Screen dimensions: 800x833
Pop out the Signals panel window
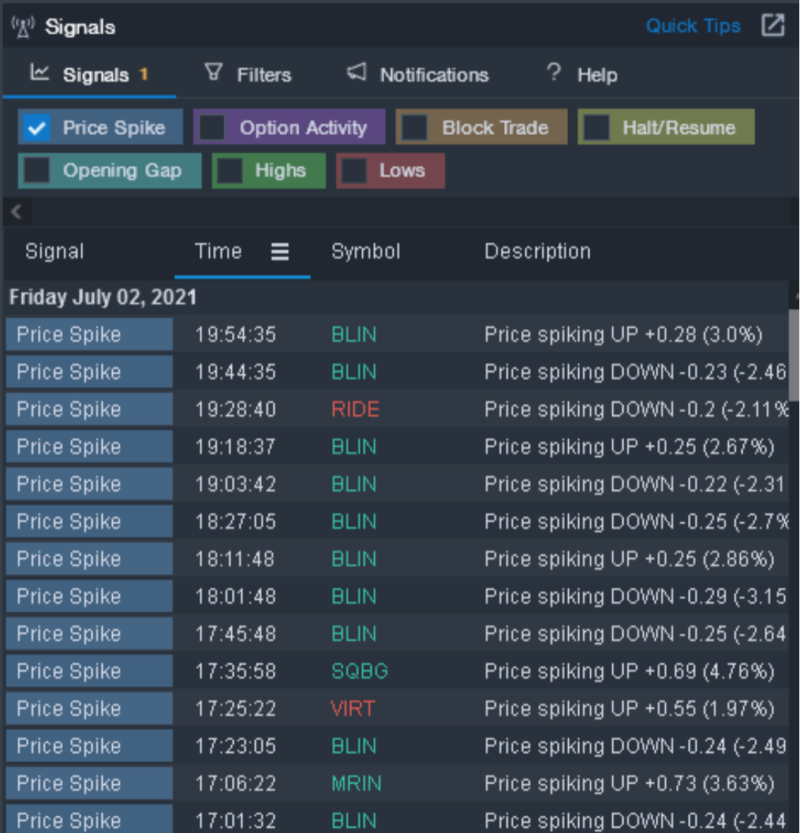click(x=772, y=26)
